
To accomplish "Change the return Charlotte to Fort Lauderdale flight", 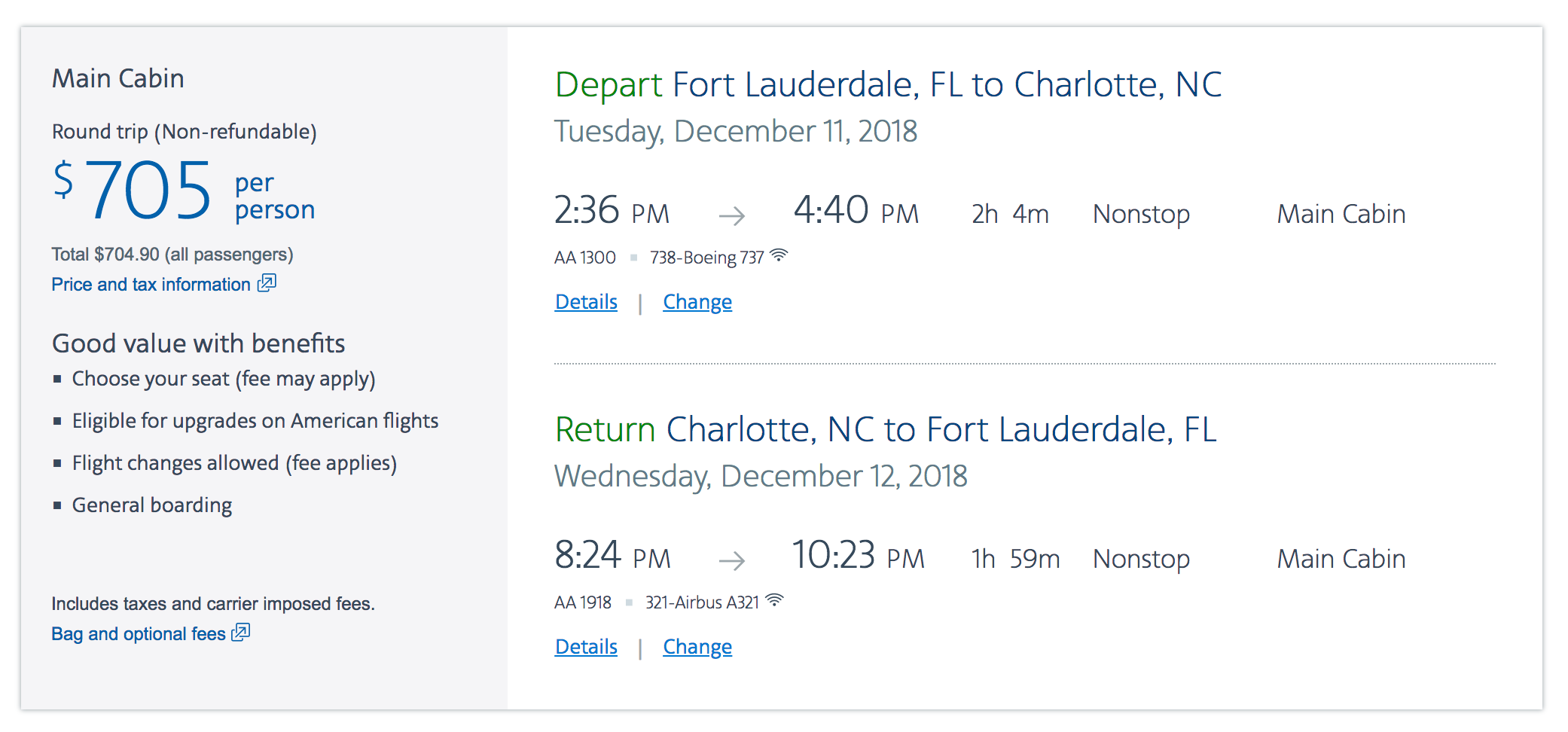I will point(697,647).
